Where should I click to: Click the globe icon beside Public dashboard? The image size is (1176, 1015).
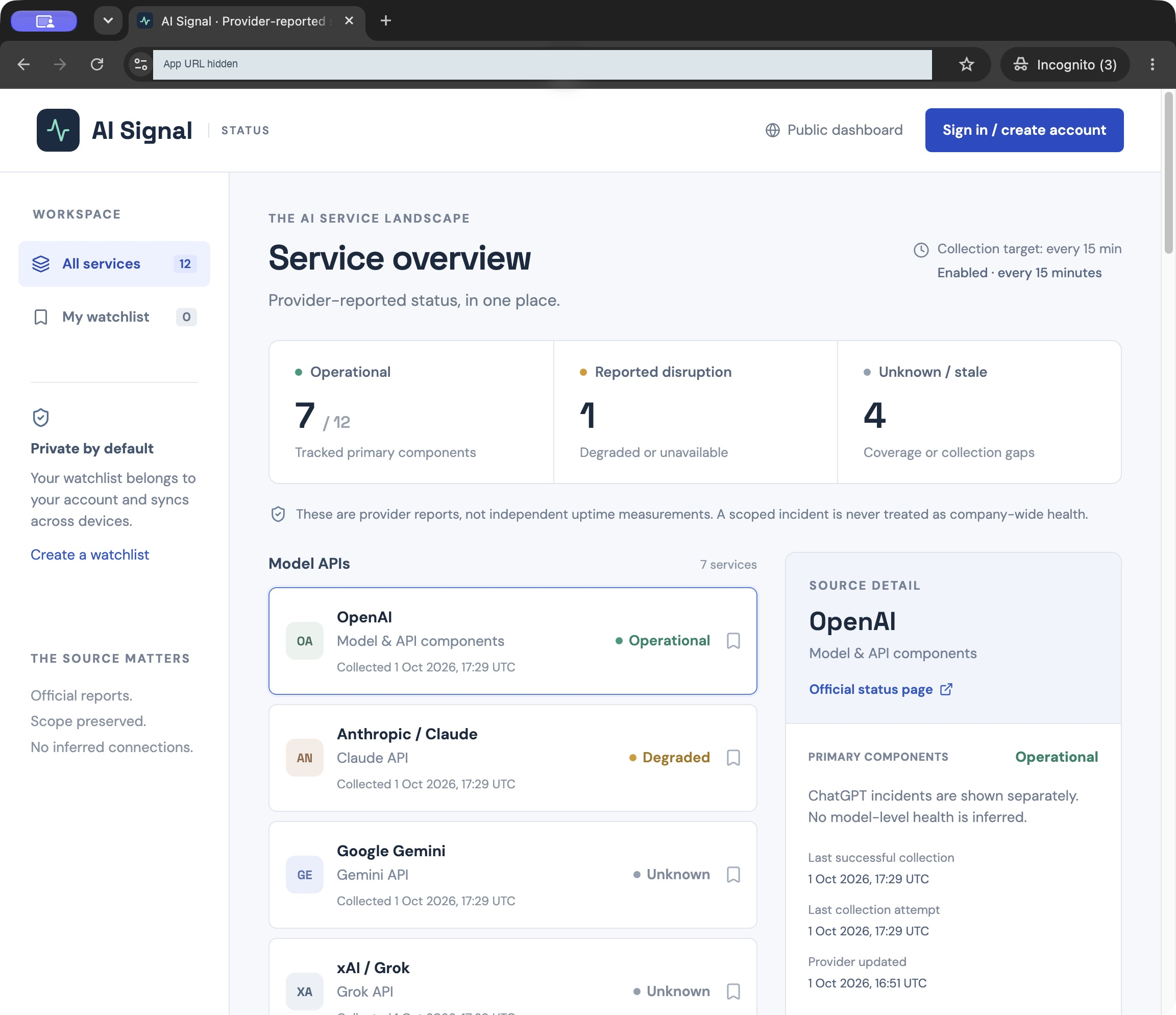(772, 130)
